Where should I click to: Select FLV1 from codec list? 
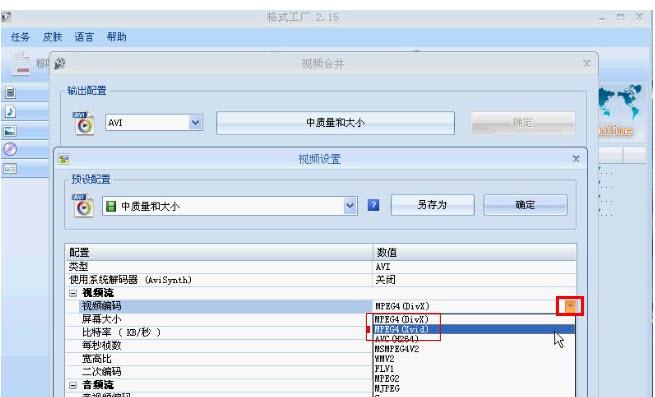474,369
